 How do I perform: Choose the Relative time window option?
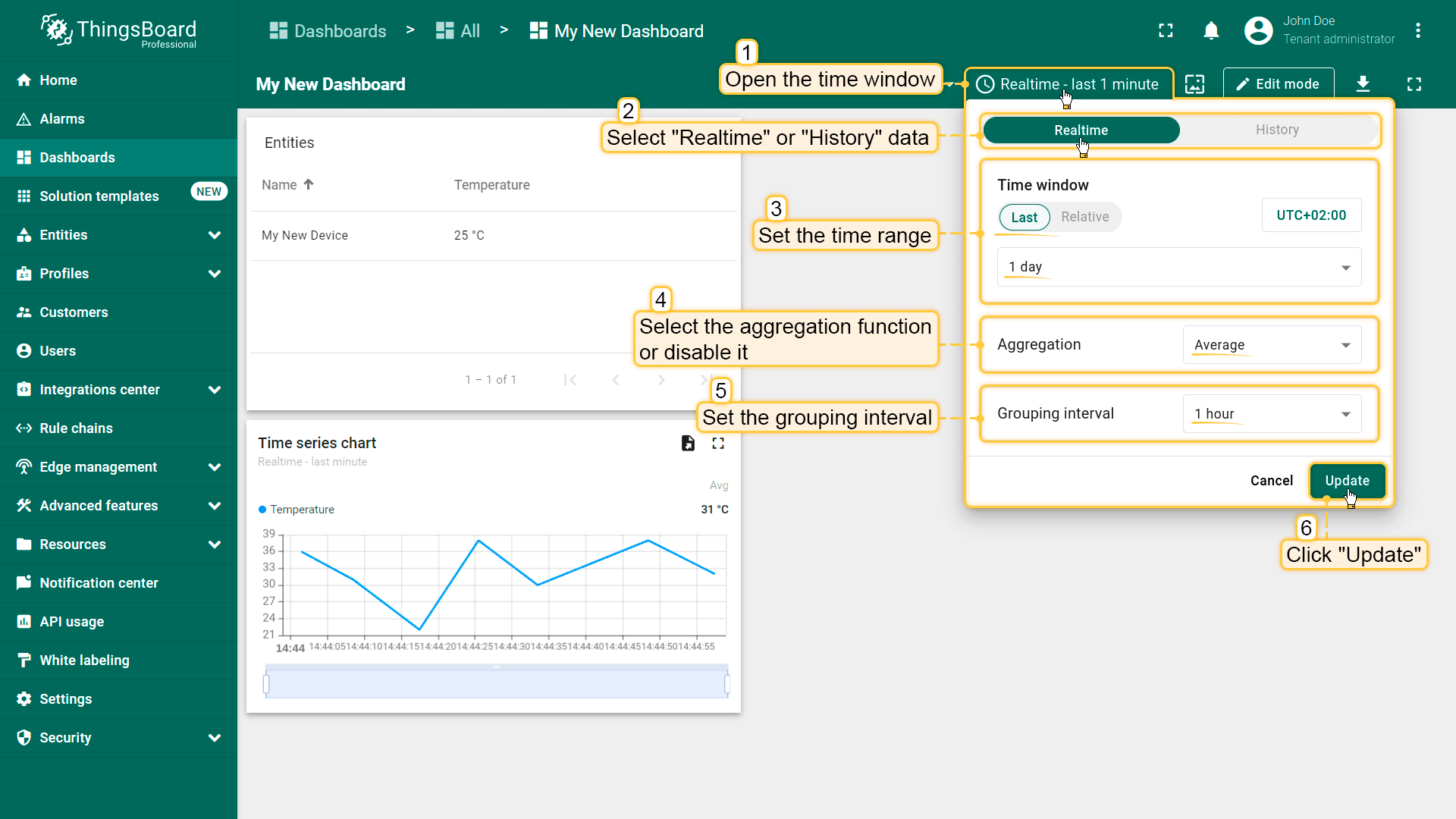(1084, 218)
